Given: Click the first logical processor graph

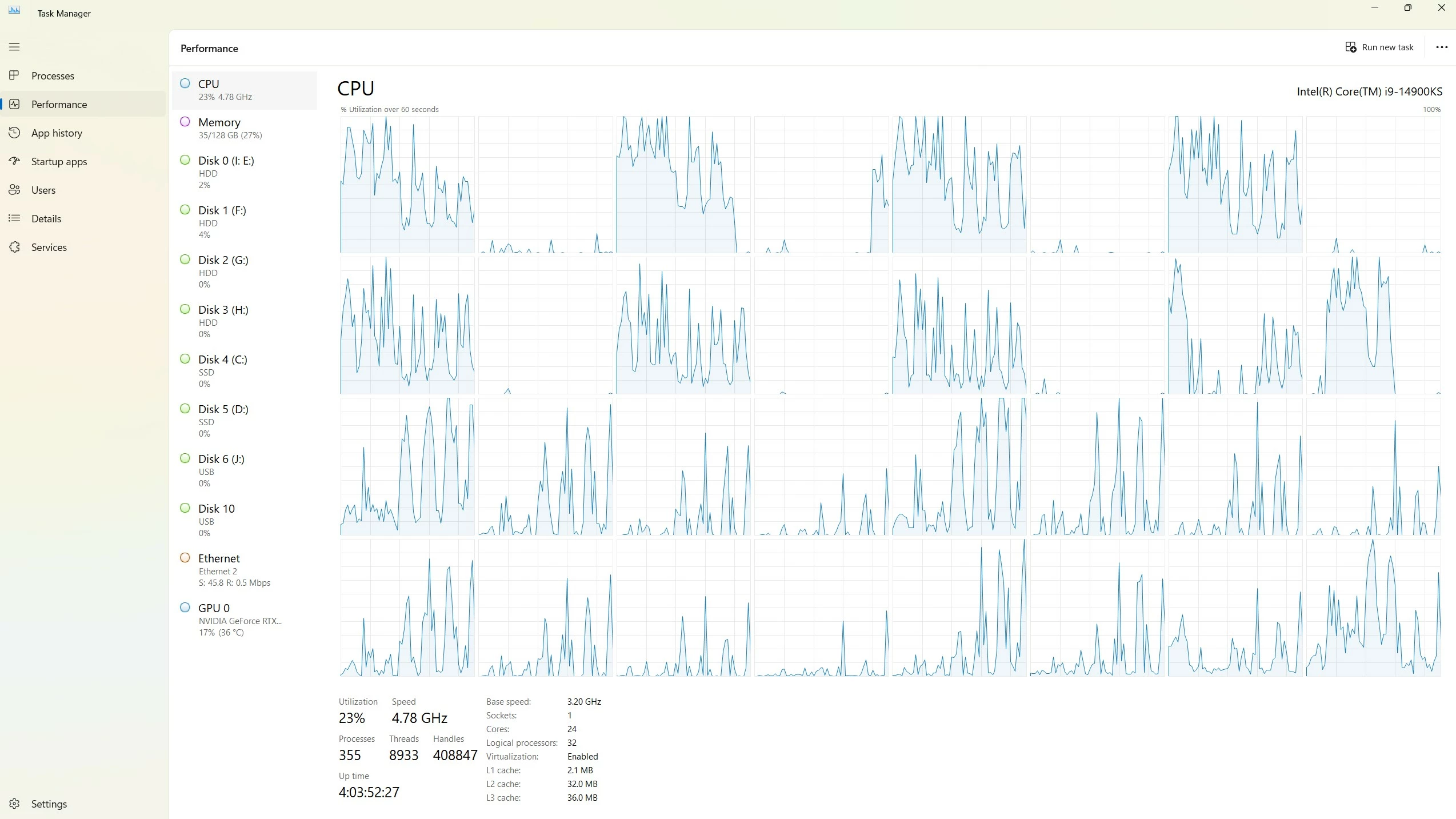Looking at the screenshot, I should click(x=407, y=185).
